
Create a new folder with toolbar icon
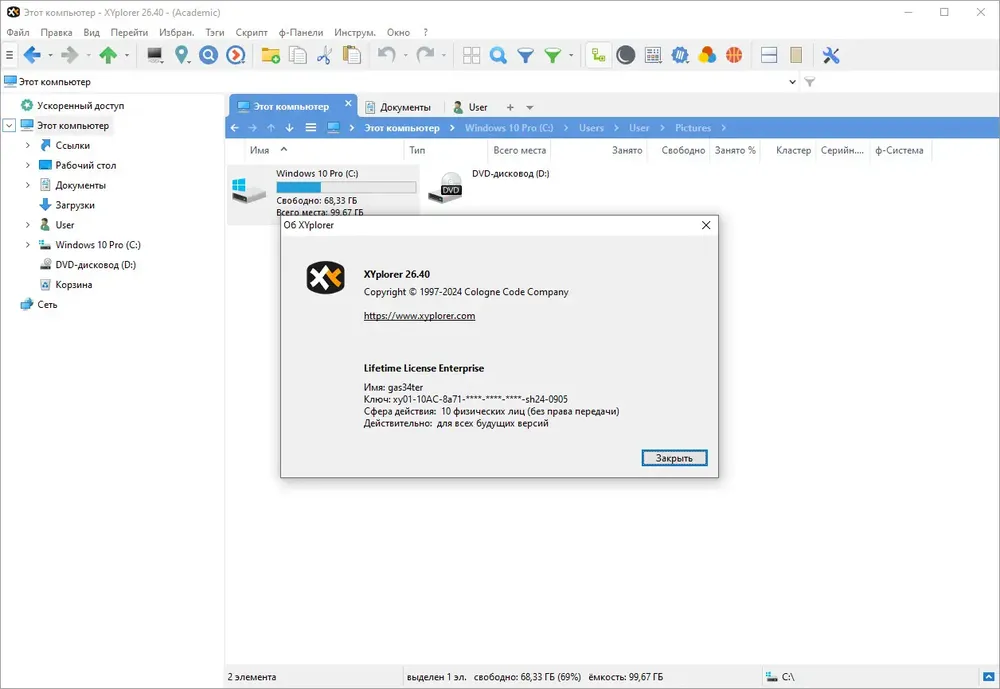pyautogui.click(x=270, y=56)
